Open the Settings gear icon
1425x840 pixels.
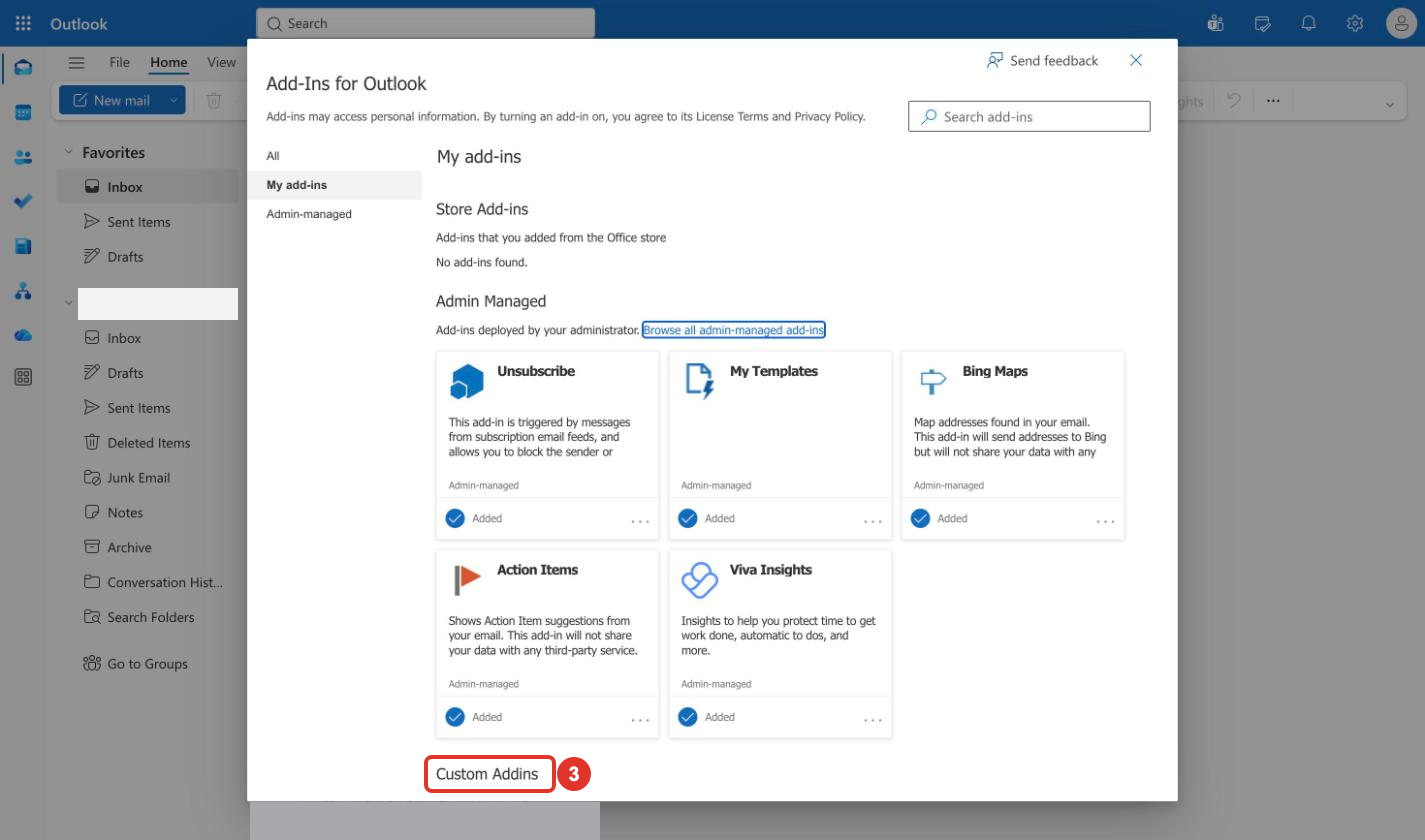click(x=1355, y=23)
